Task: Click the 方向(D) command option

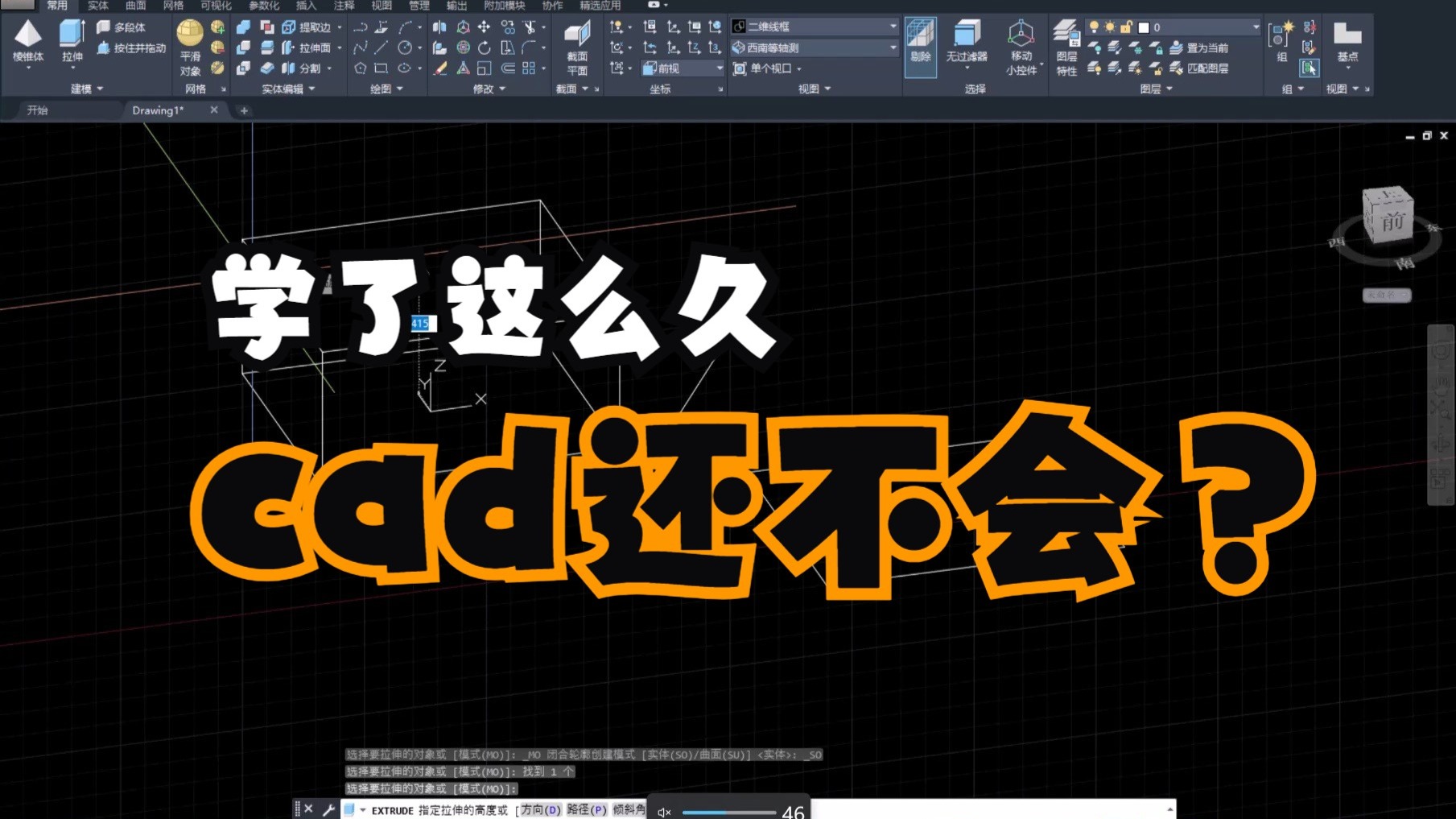Action: [x=540, y=810]
